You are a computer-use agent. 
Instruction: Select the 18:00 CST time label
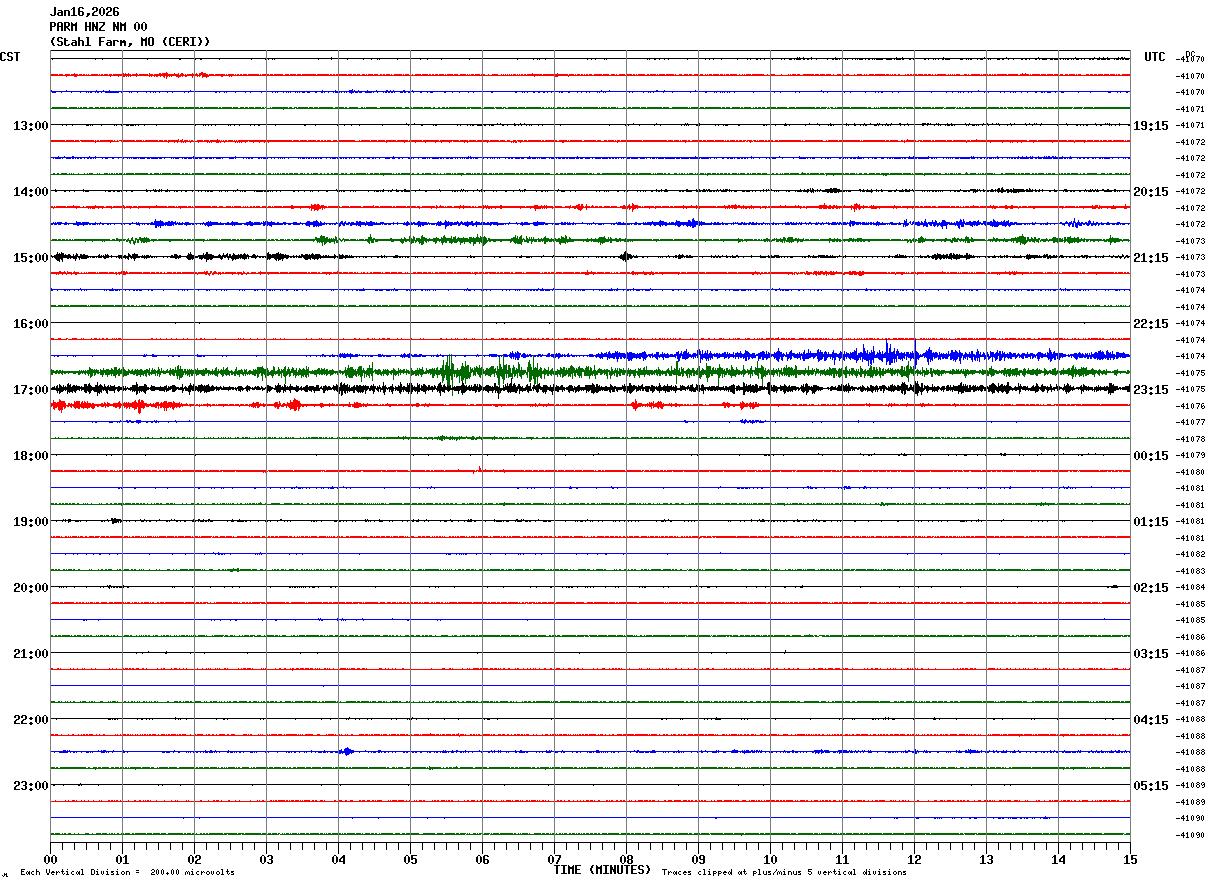pyautogui.click(x=30, y=456)
